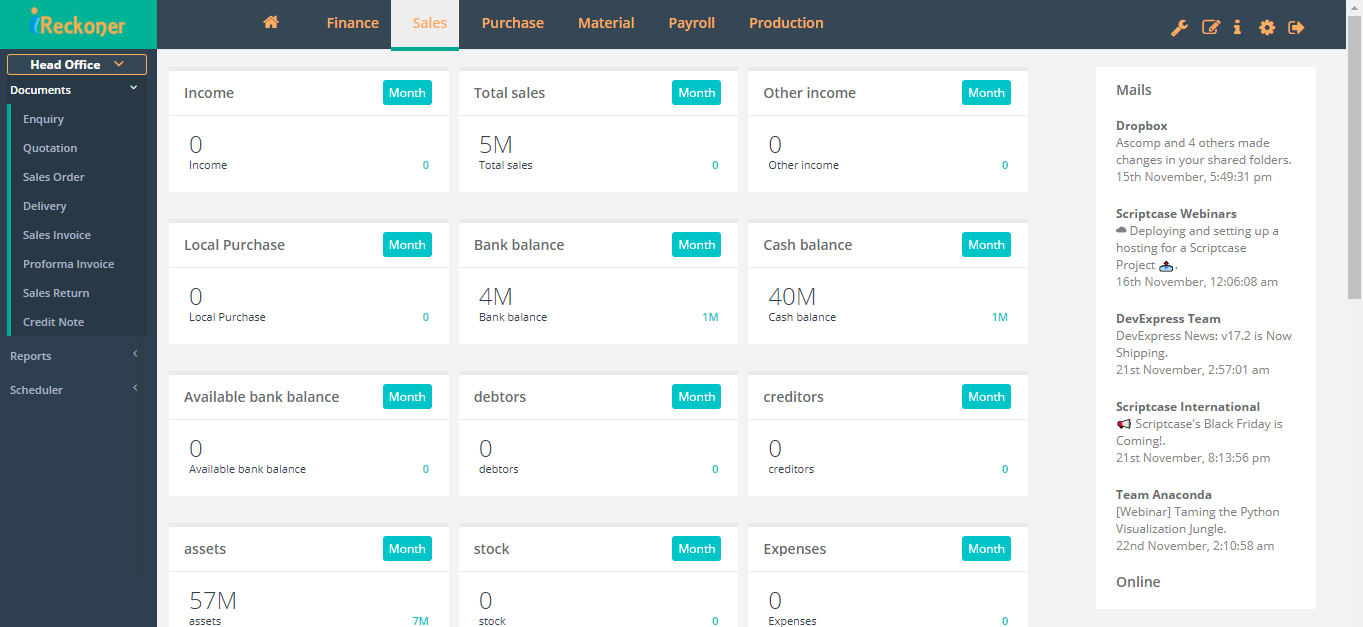Toggle the Month view on Cash balance
Viewport: 1363px width, 627px height.
click(985, 244)
